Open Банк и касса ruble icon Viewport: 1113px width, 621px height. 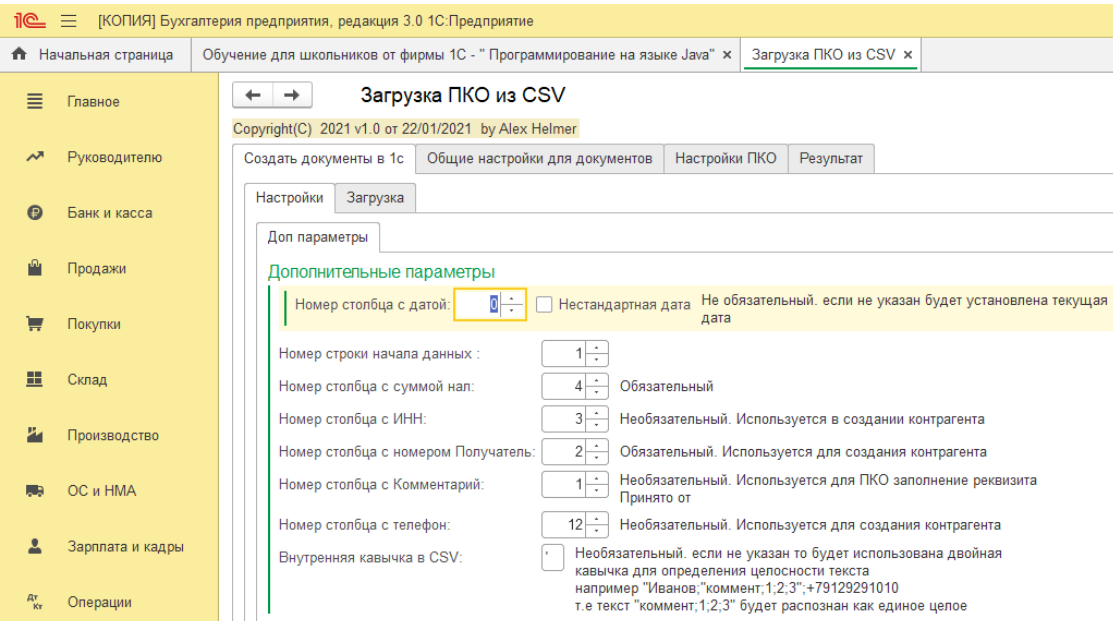pyautogui.click(x=35, y=212)
